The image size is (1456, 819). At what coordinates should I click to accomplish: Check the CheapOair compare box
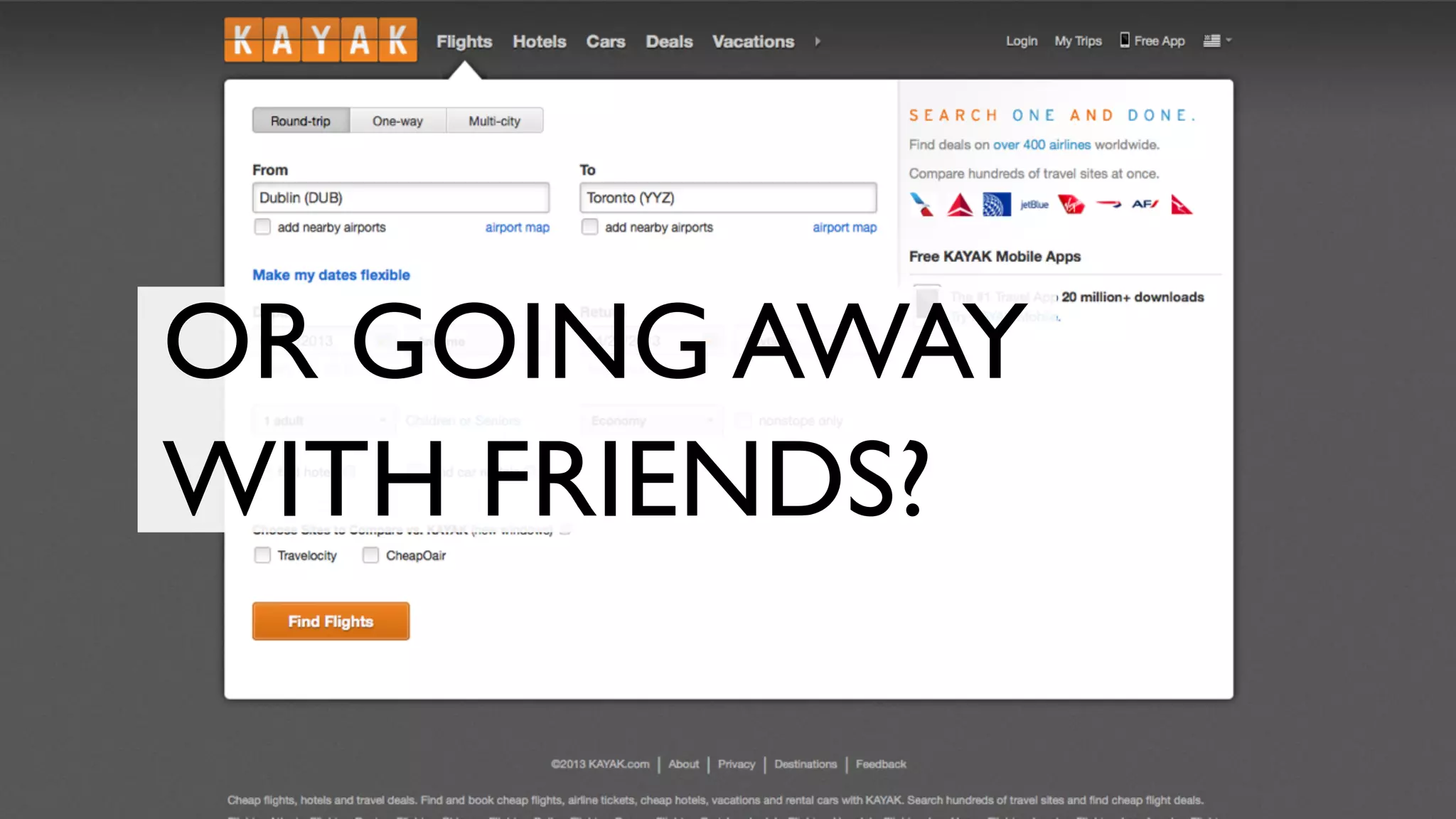[370, 555]
